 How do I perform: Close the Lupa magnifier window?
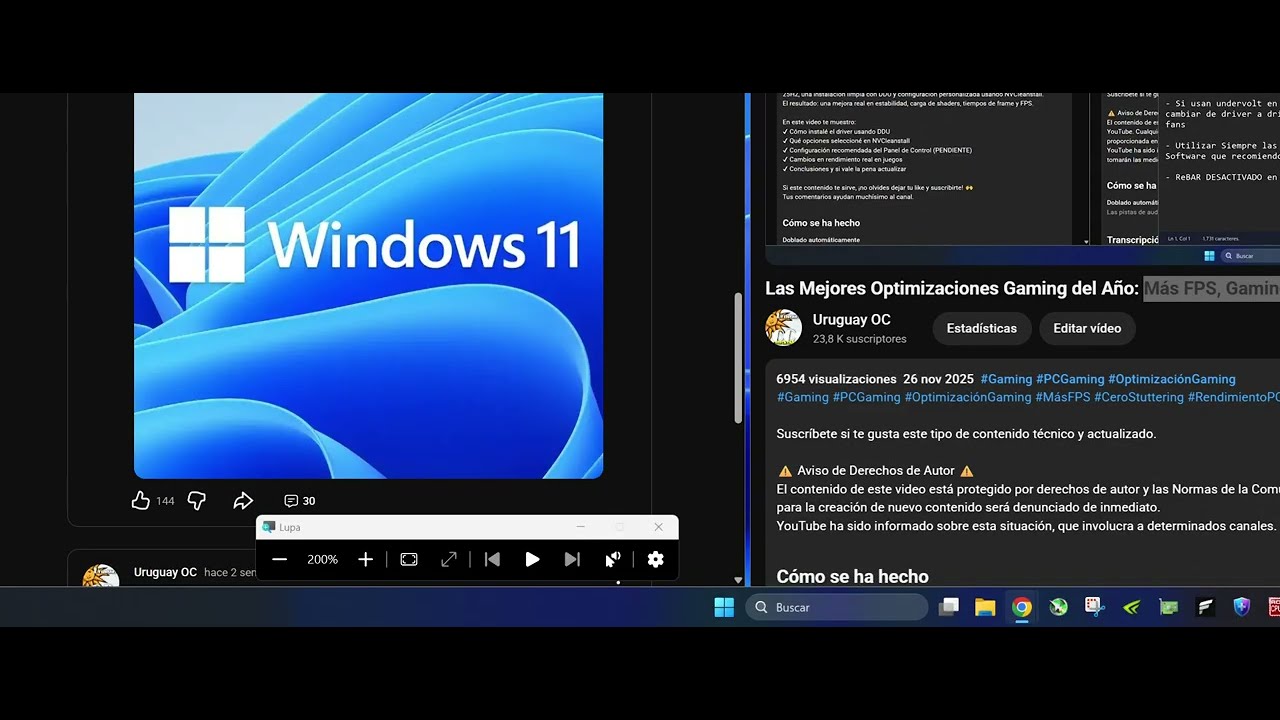coord(658,527)
